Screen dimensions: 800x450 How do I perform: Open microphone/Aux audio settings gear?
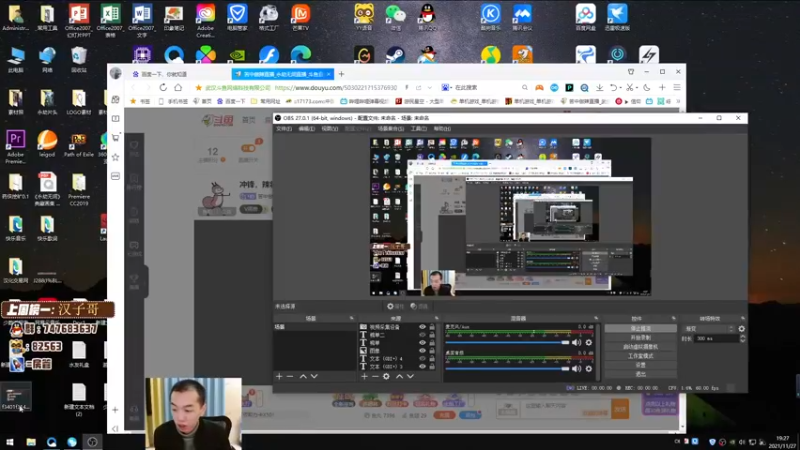(589, 342)
